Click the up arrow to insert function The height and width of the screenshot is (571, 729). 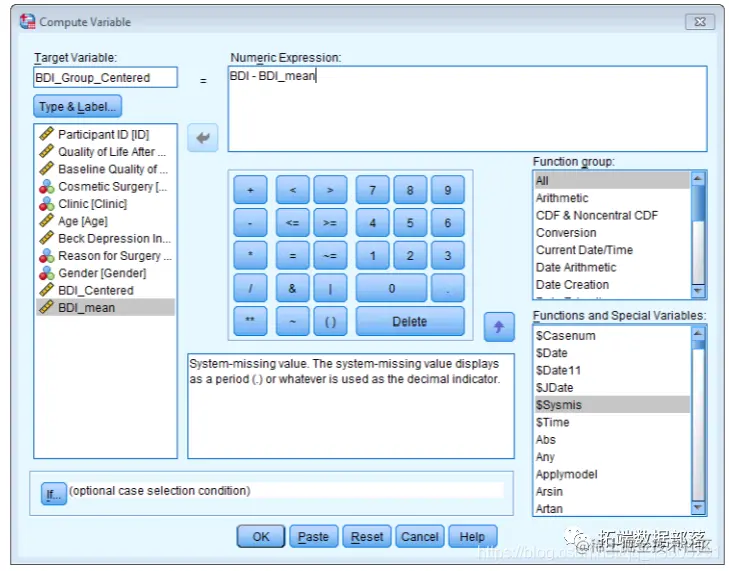[x=499, y=327]
